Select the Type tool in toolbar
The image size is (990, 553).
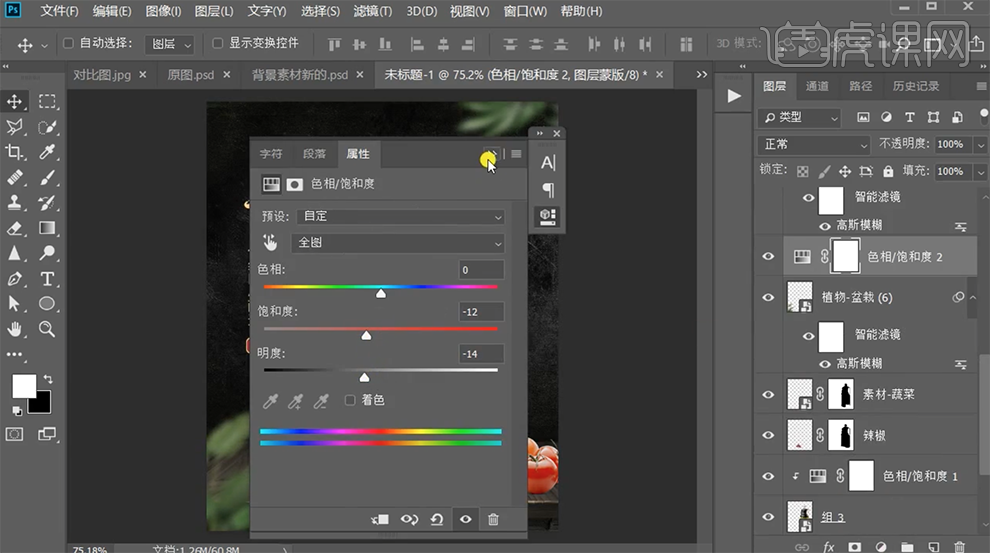click(x=47, y=279)
